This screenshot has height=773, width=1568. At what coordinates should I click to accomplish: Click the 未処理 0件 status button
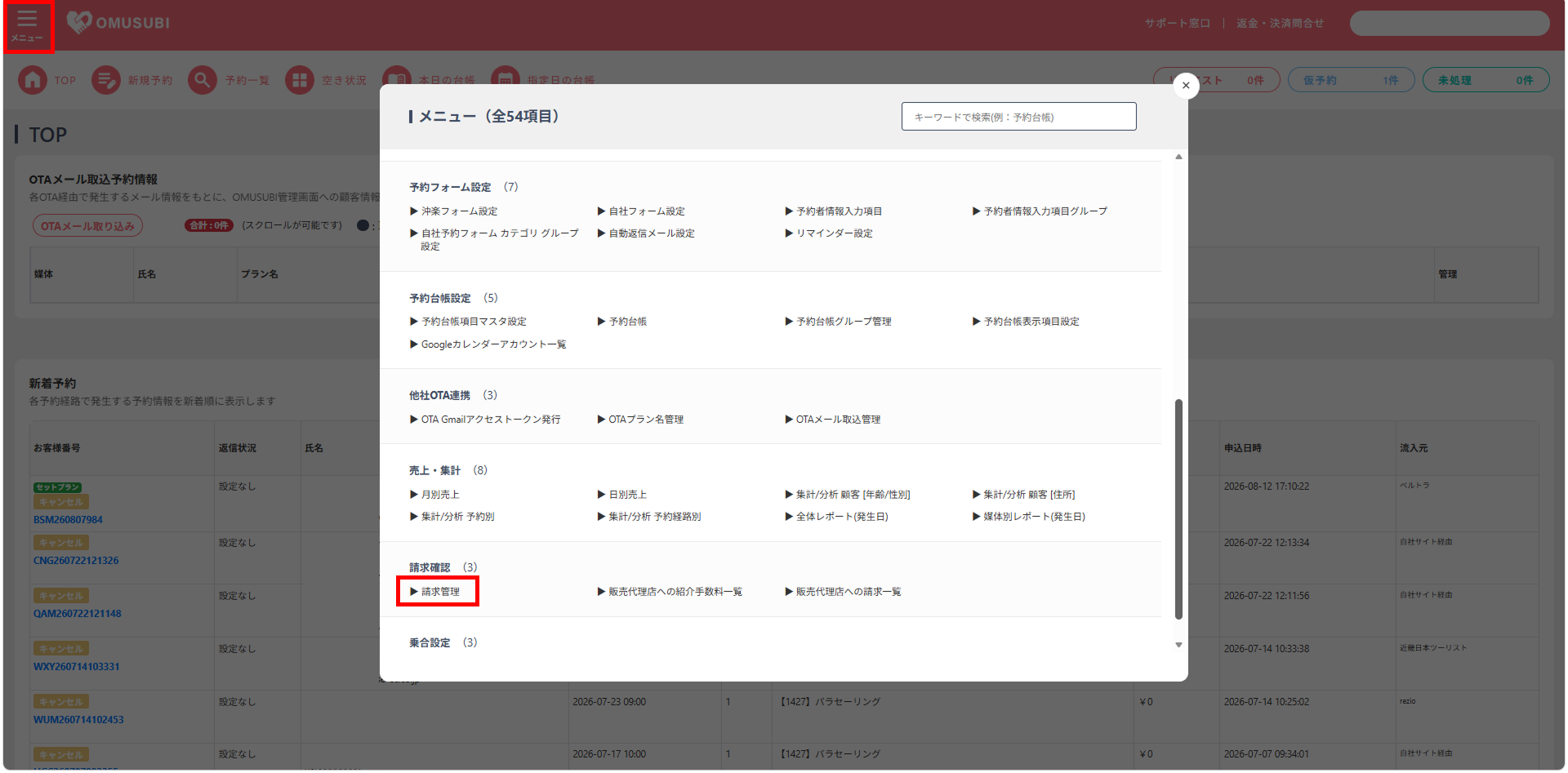[x=1486, y=80]
